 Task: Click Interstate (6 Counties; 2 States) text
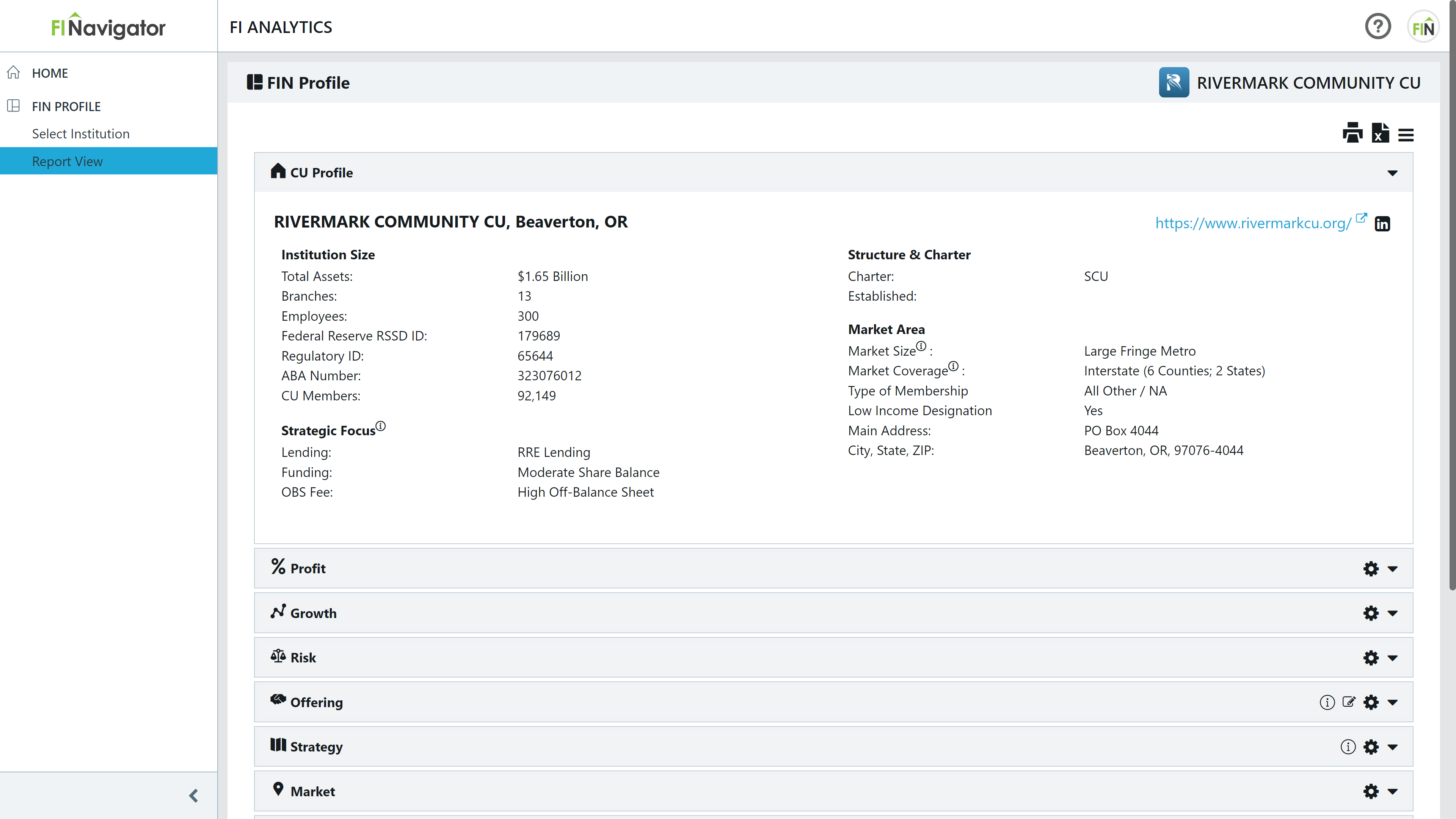tap(1174, 371)
